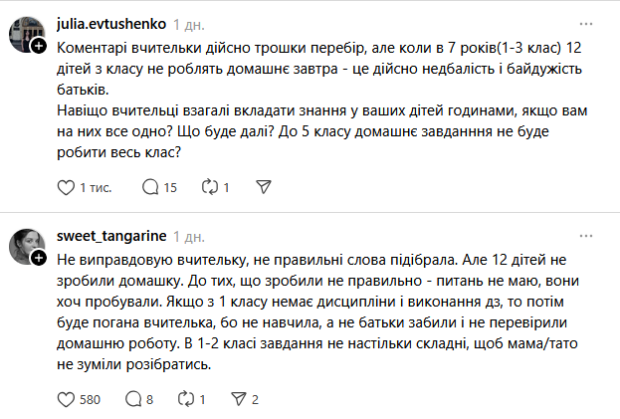Open replies on julia.evtushenko's comment

tap(151, 187)
